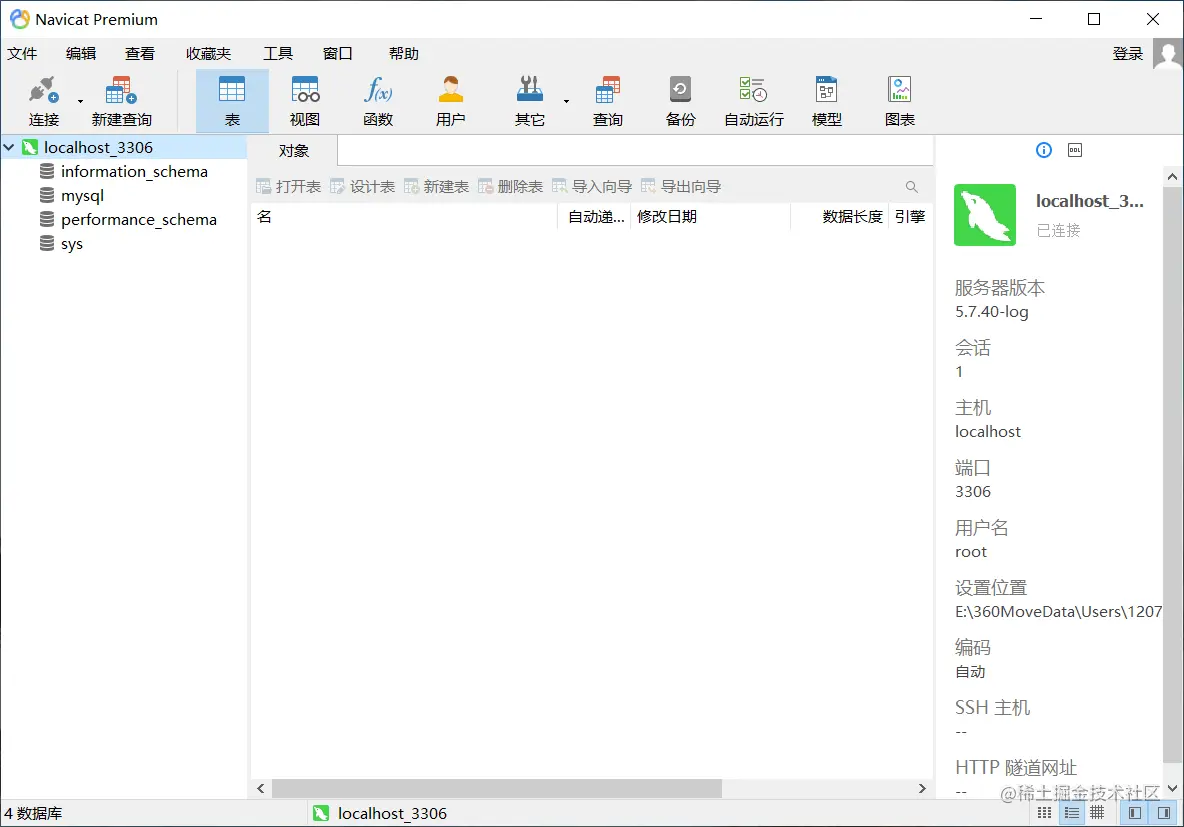
Task: Click the horizontal scrollbar left arrow
Action: [x=261, y=788]
